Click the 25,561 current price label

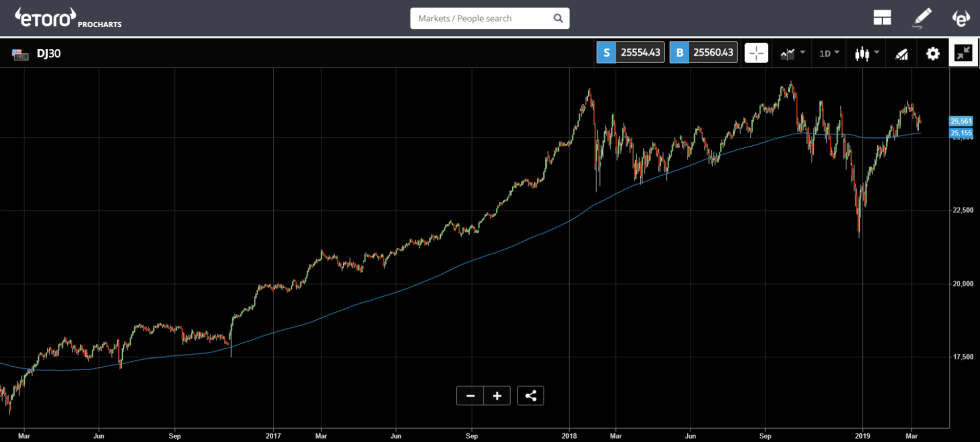click(961, 122)
